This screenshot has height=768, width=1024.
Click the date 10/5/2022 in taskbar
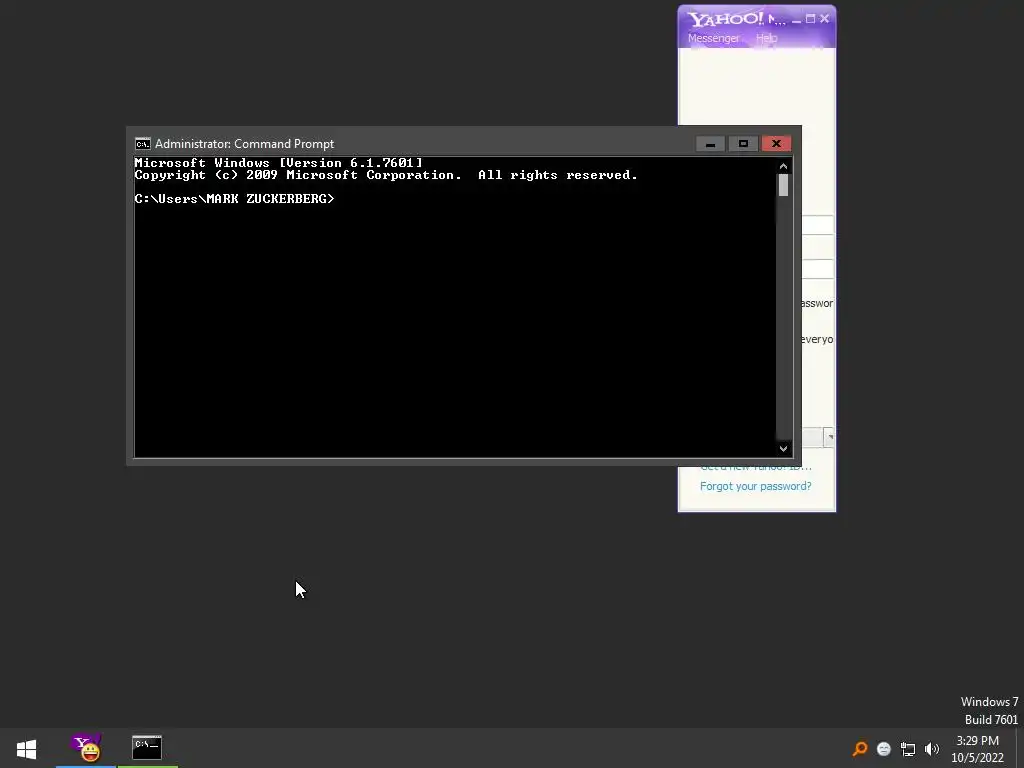977,758
